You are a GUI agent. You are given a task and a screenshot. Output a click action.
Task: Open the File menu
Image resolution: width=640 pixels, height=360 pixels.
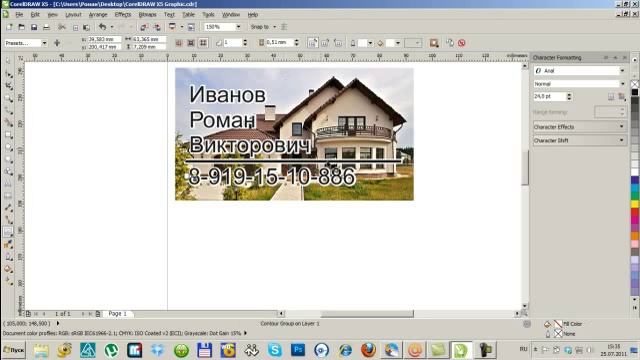pos(19,14)
